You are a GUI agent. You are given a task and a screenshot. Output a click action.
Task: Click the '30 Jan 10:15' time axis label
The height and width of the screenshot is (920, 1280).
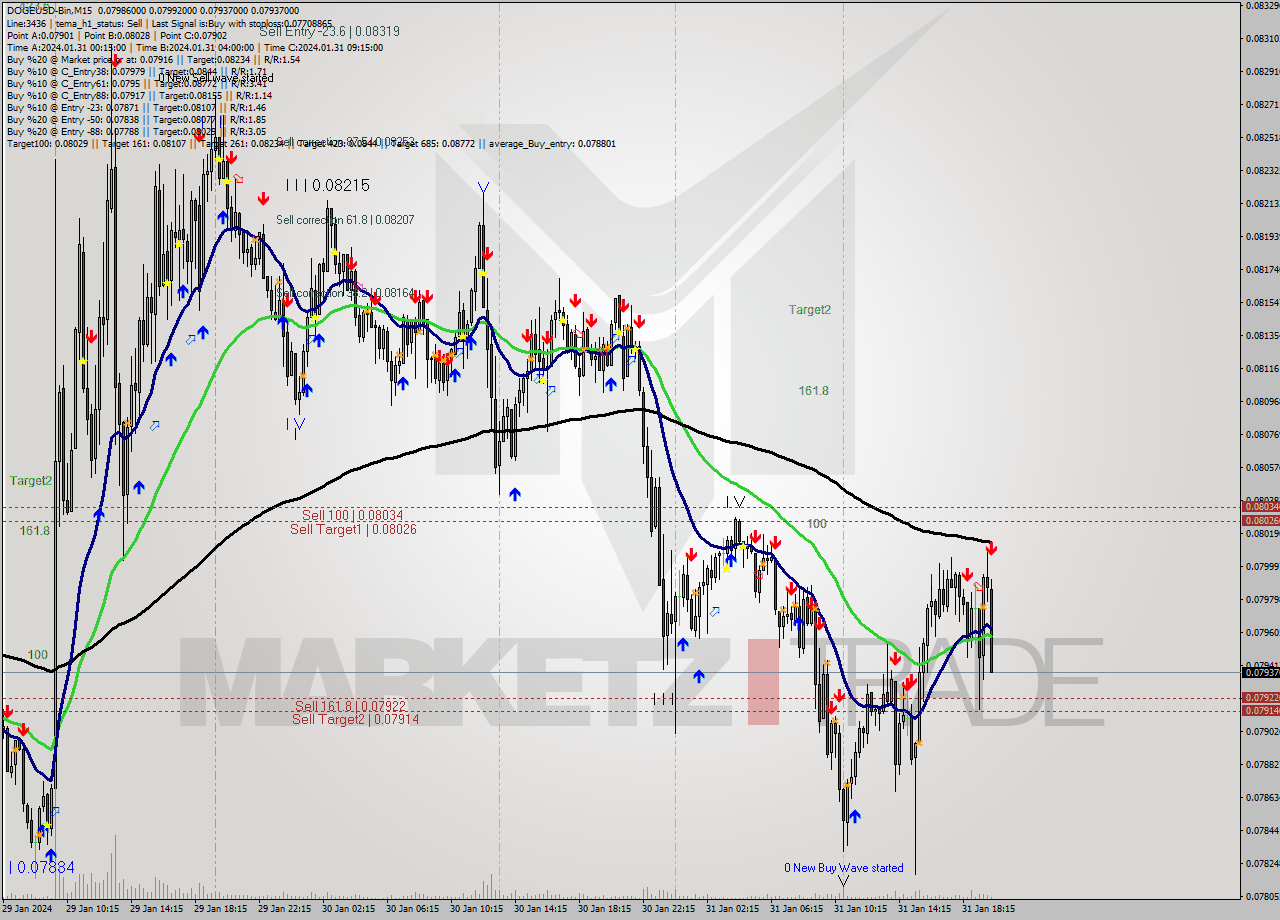[476, 910]
